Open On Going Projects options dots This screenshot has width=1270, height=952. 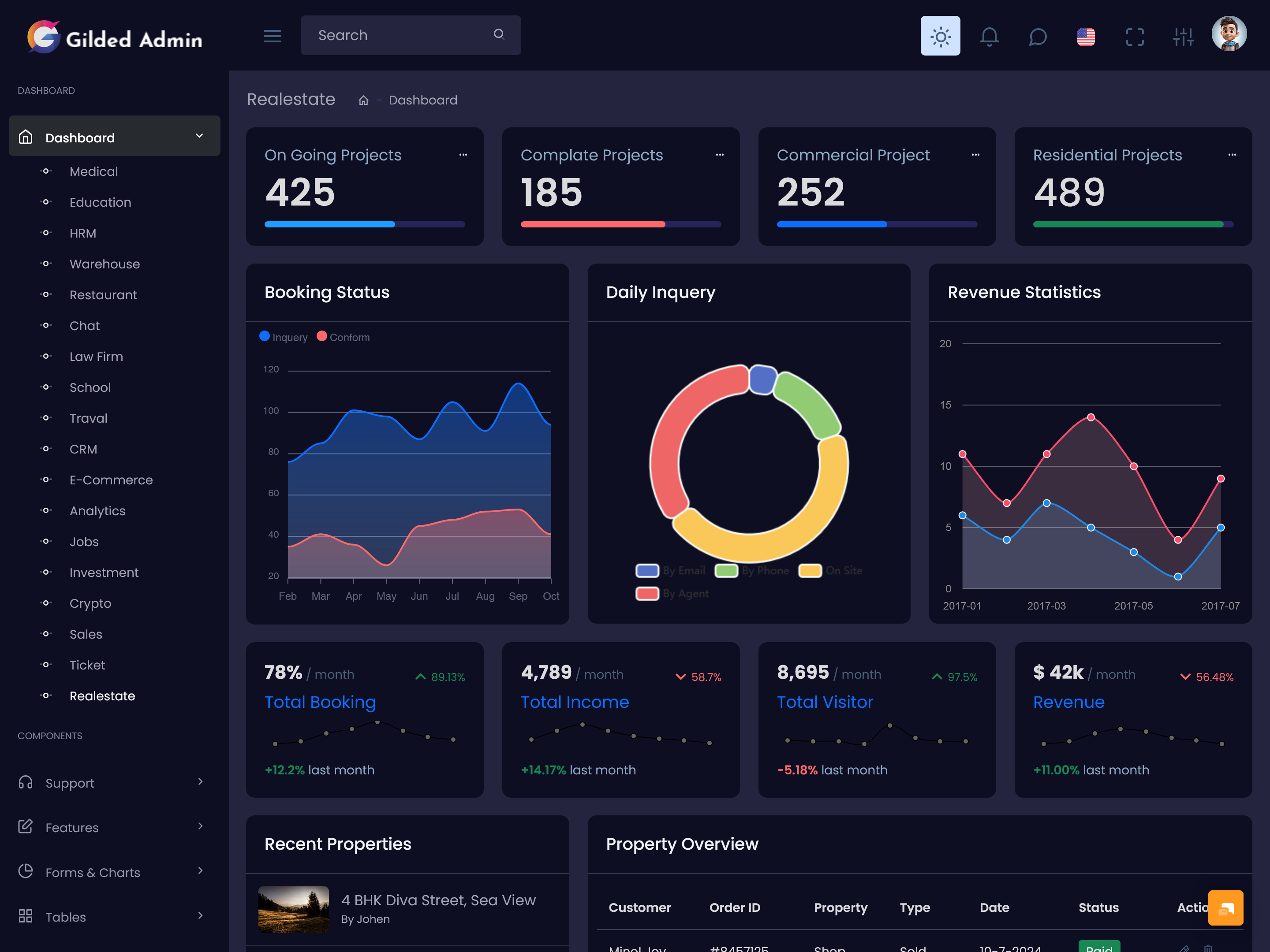[463, 155]
